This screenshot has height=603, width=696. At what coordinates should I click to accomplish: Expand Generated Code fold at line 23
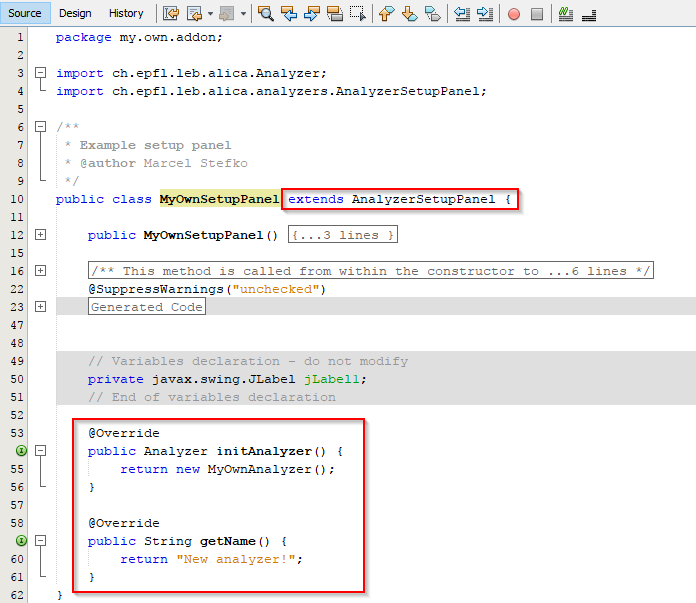pyautogui.click(x=40, y=306)
